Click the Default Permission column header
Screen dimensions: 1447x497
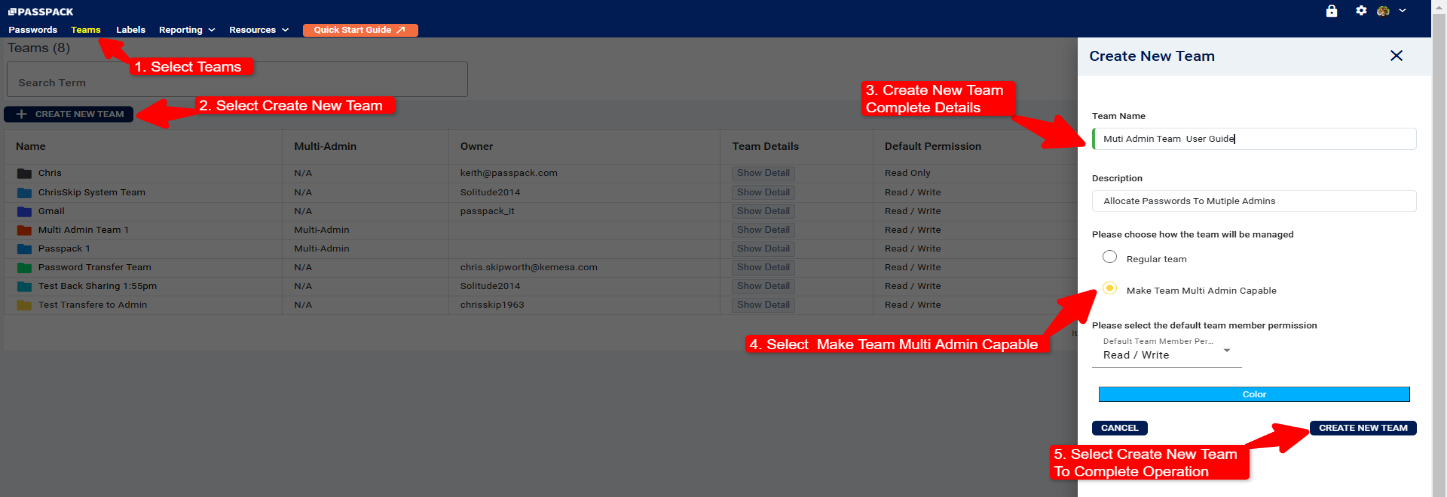[933, 146]
